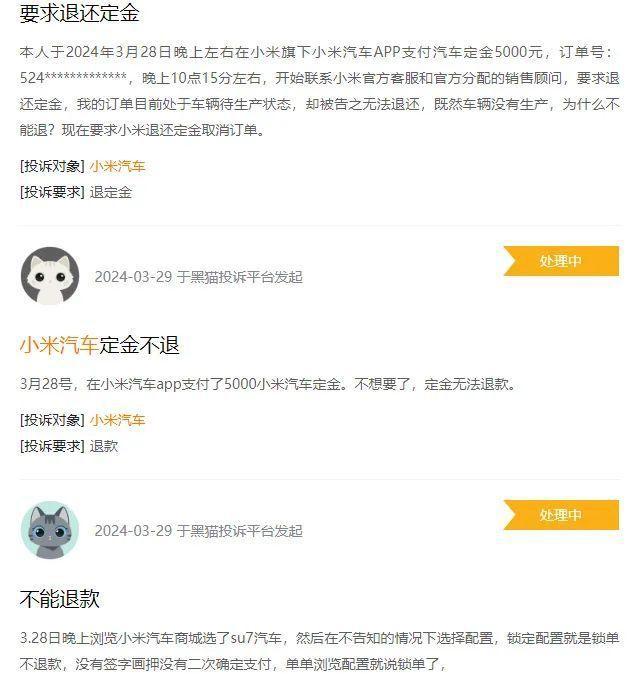This screenshot has height=674, width=631.
Task: Open complaint titled 不能退款
Action: [x=59, y=599]
